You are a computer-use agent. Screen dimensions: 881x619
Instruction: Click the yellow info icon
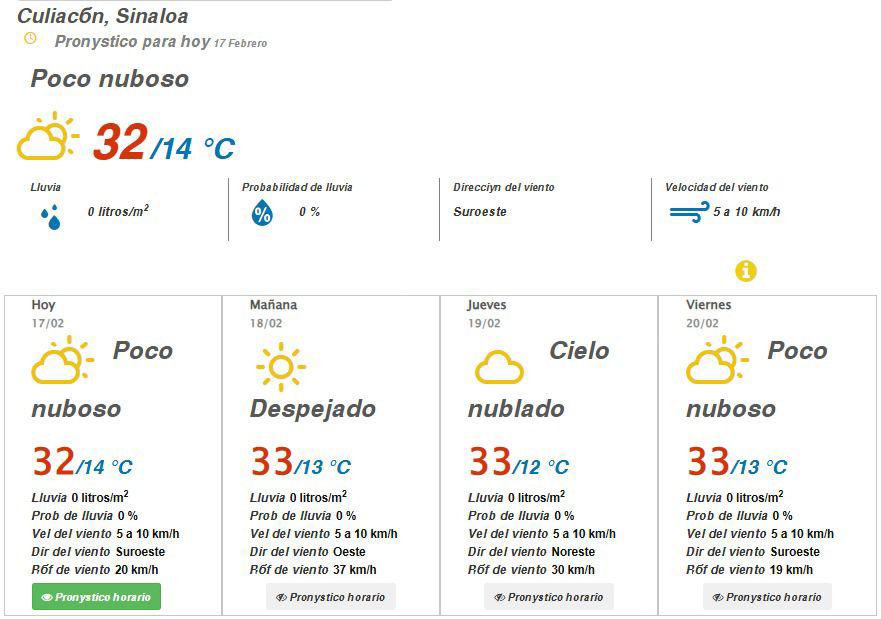point(743,270)
